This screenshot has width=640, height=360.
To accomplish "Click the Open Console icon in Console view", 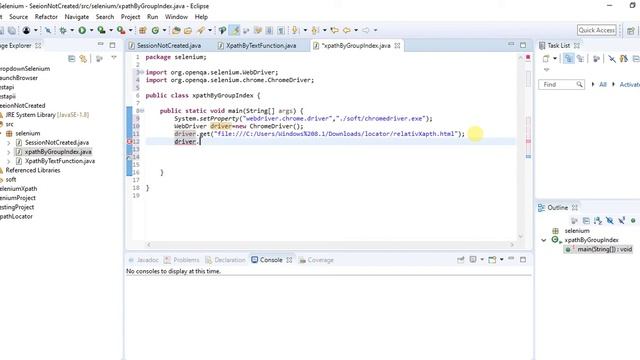I will coord(492,260).
